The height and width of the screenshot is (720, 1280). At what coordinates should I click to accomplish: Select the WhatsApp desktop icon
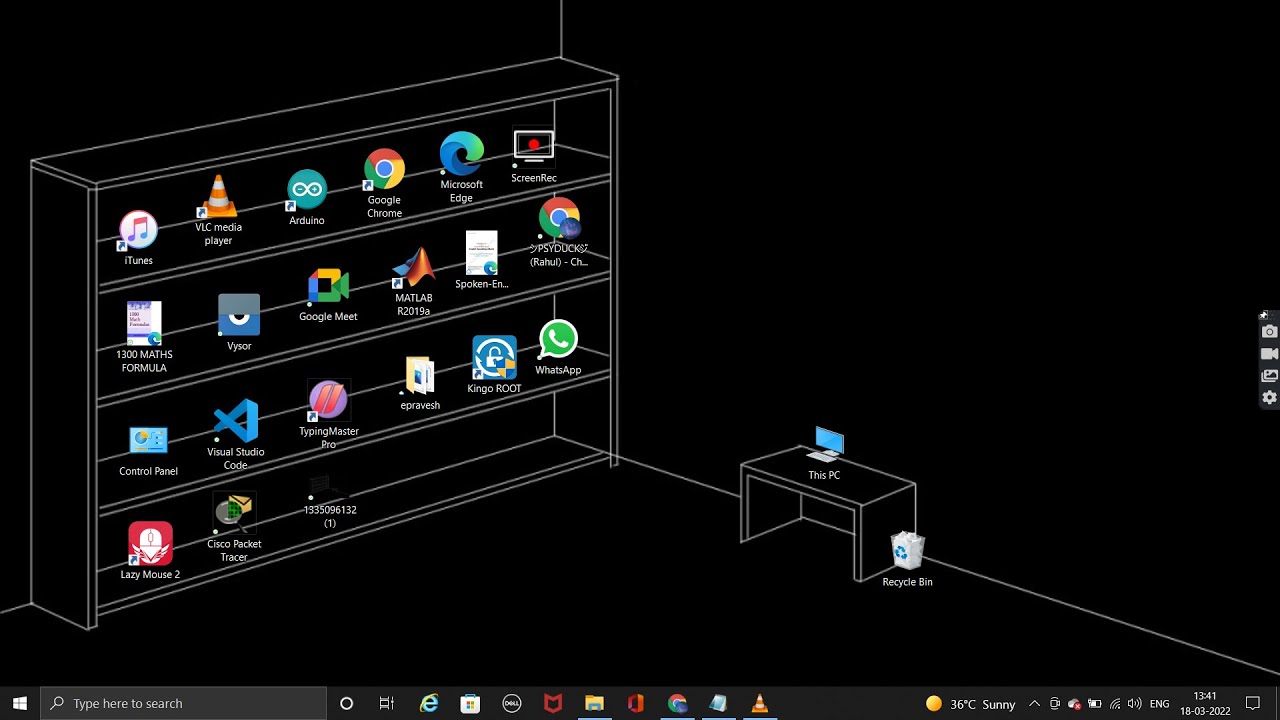pyautogui.click(x=558, y=348)
